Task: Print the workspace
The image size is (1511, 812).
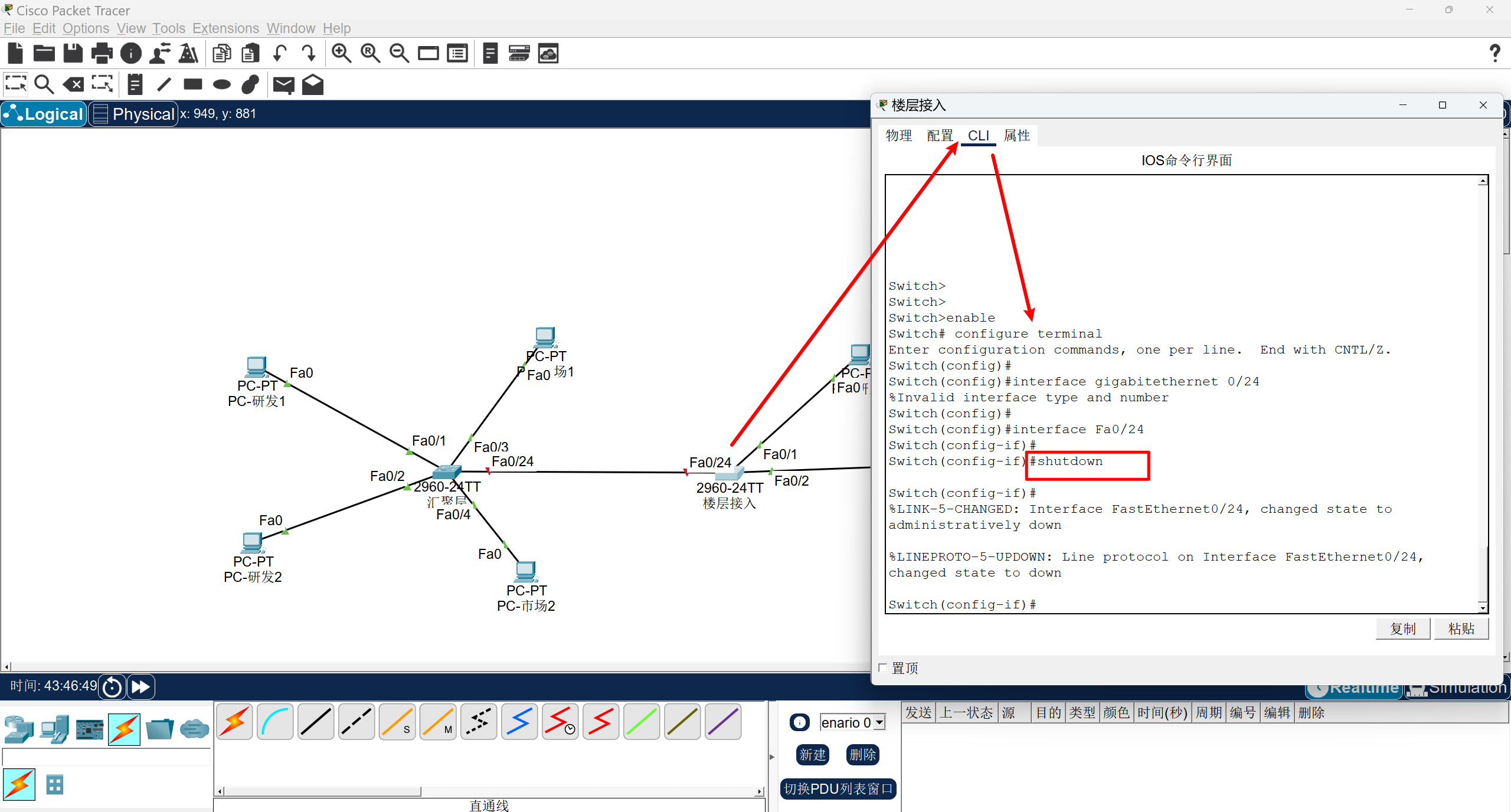Action: click(x=102, y=54)
